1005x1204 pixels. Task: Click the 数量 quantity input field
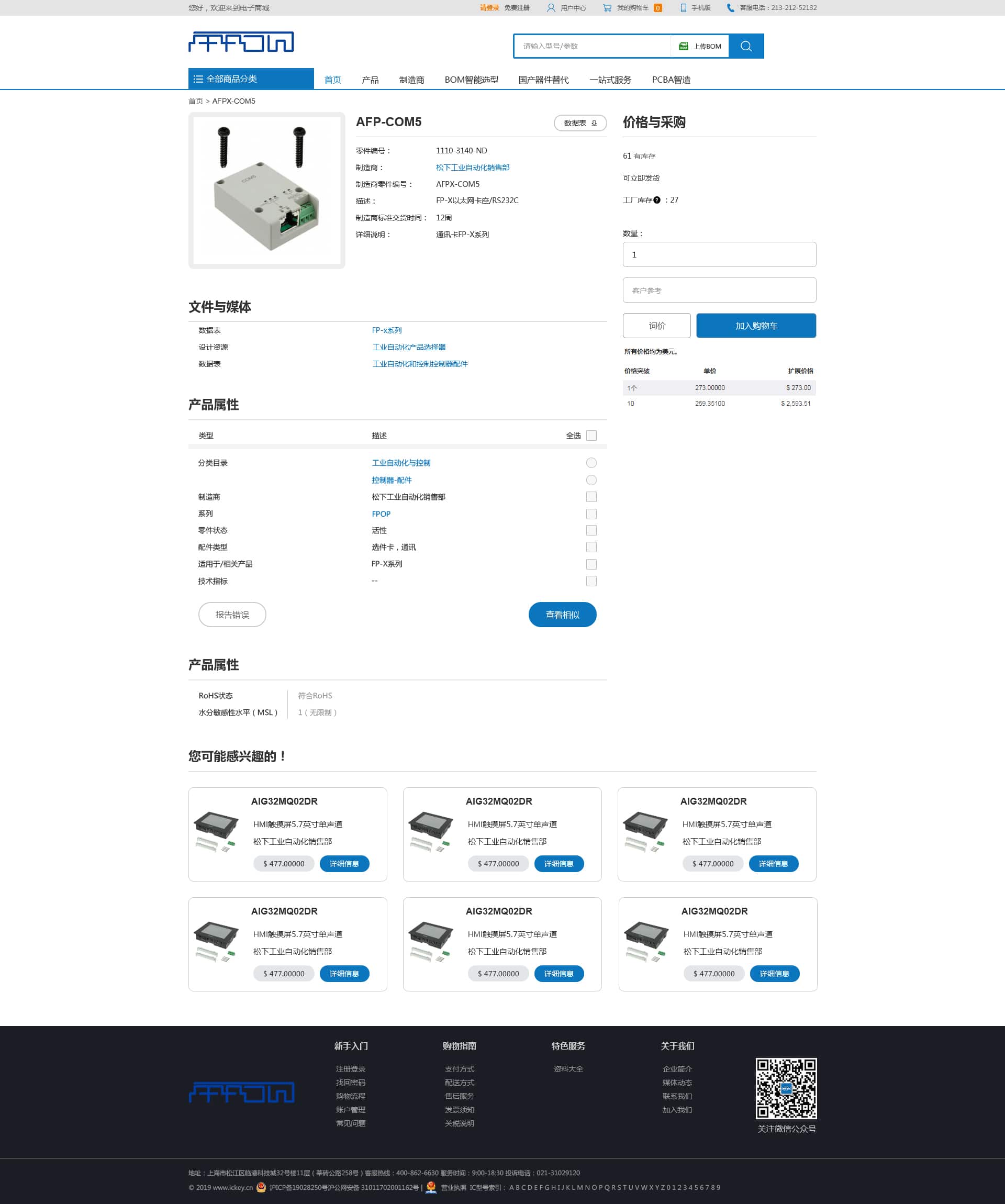tap(719, 254)
